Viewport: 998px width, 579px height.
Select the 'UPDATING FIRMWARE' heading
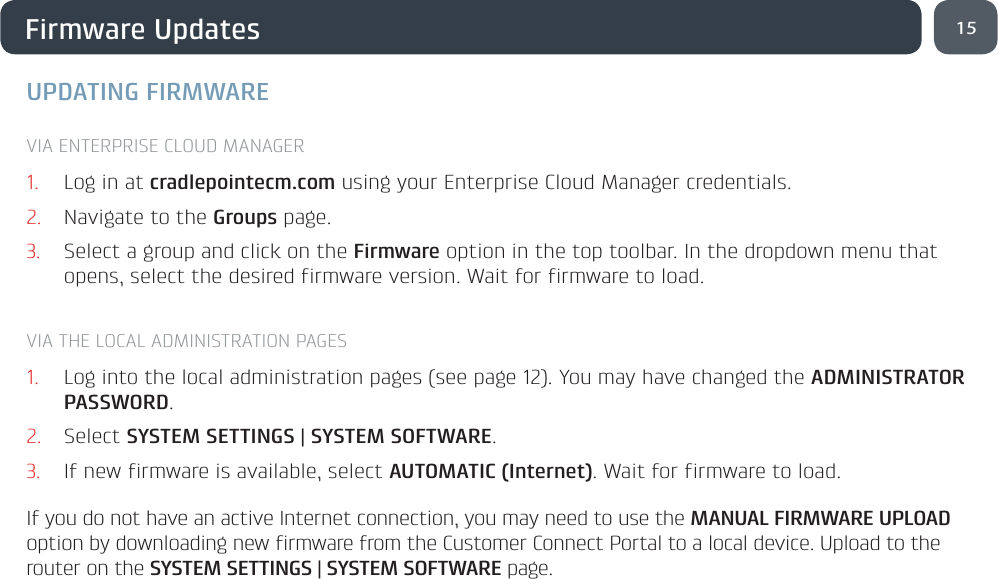pos(148,92)
